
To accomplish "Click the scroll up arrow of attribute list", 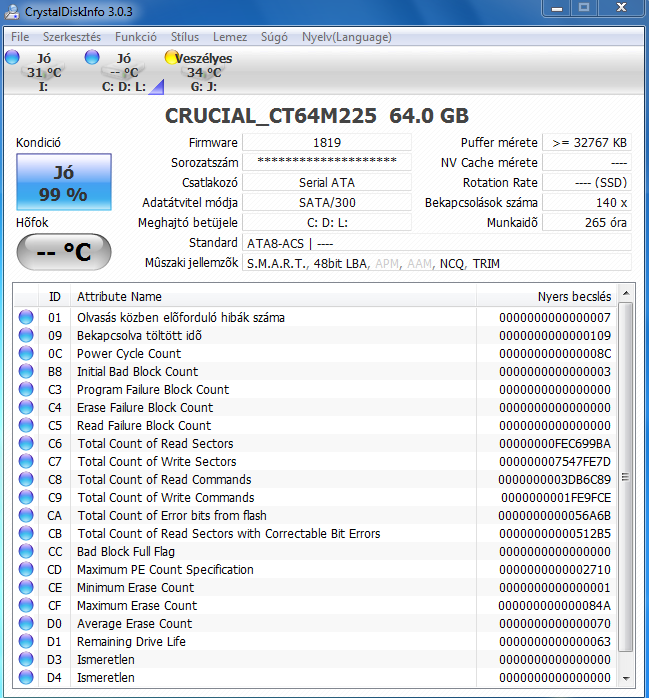I will pos(626,293).
